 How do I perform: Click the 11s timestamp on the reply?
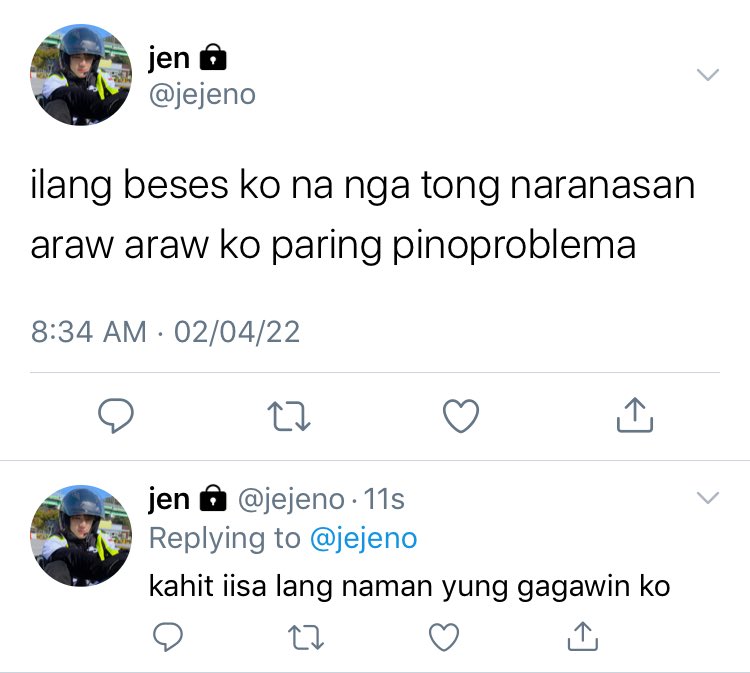[384, 499]
